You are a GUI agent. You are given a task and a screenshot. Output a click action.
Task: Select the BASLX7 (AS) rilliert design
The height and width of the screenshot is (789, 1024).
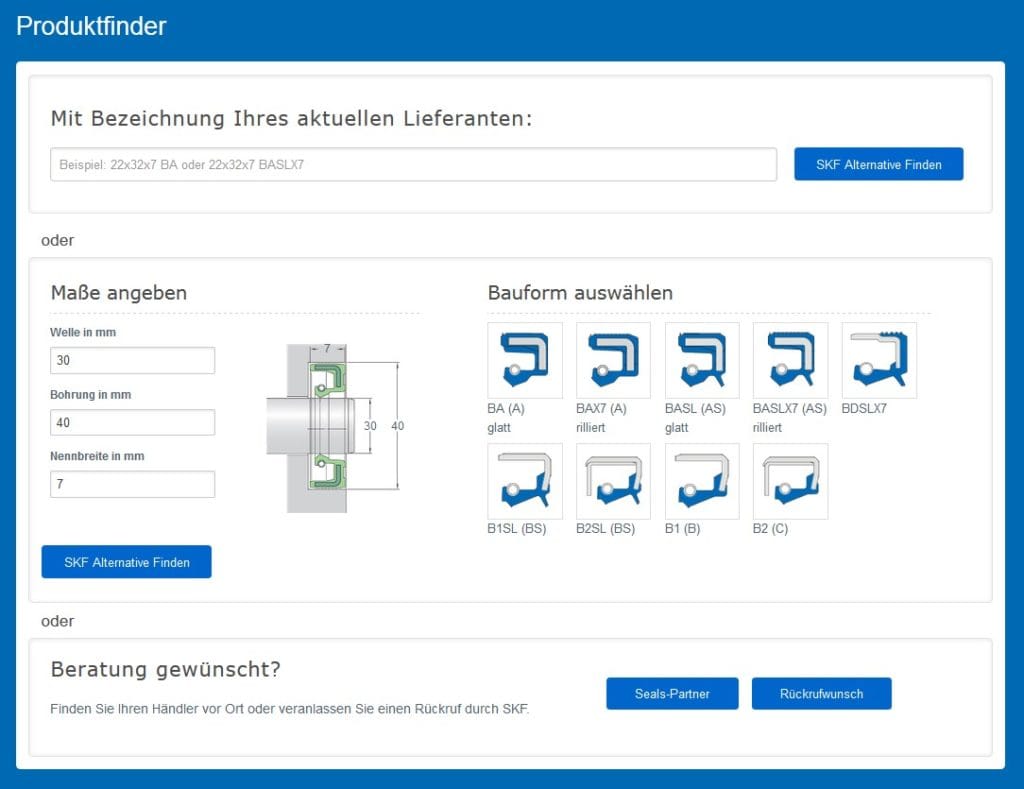coord(790,360)
